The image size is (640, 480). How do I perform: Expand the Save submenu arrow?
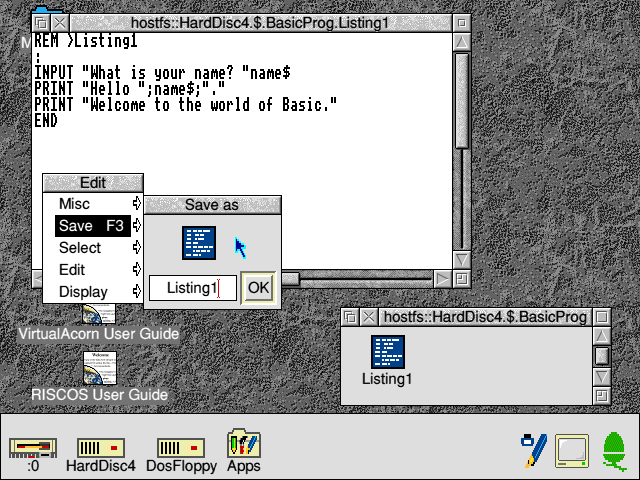[x=137, y=225]
